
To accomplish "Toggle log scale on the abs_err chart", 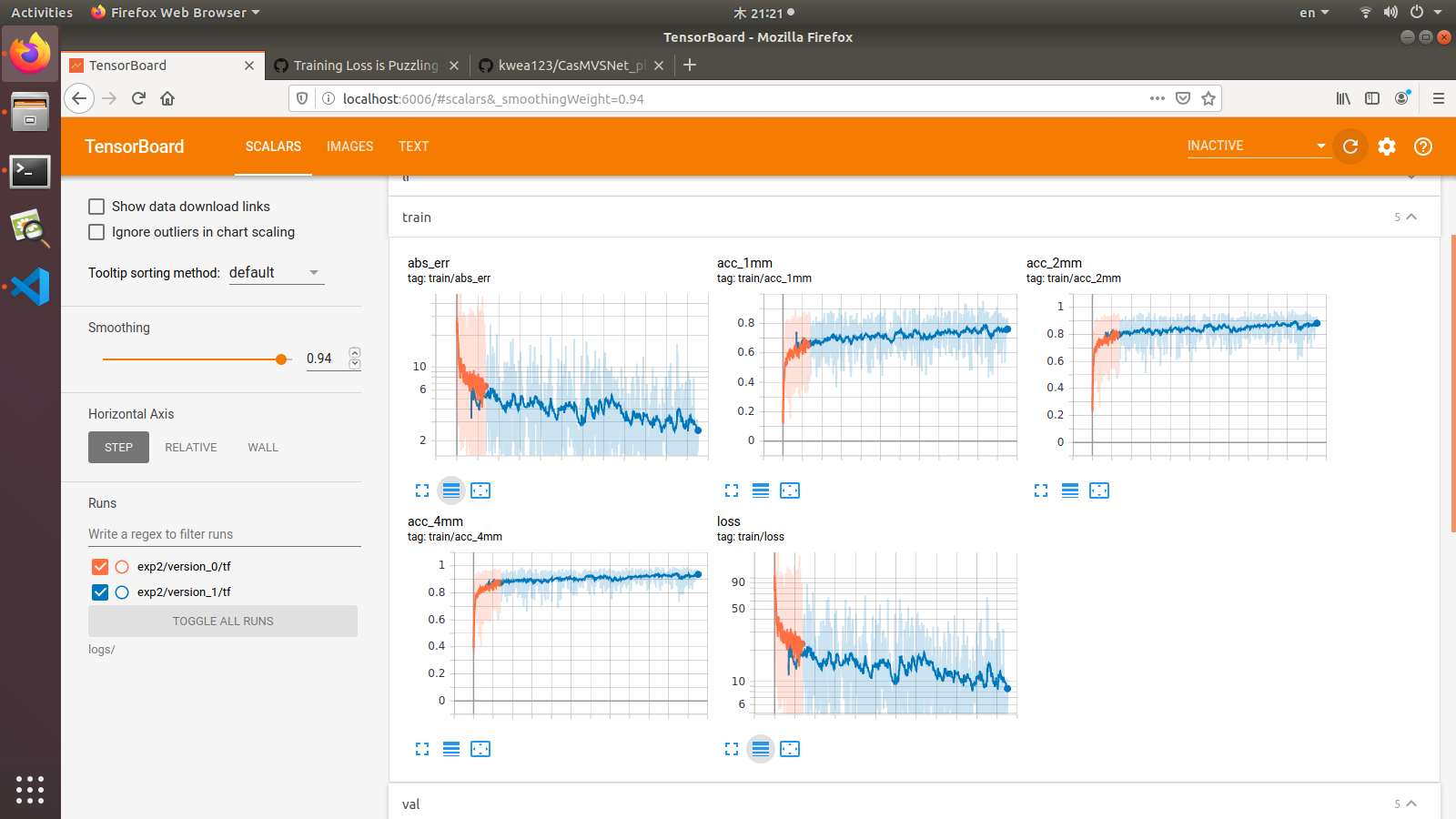I will point(451,490).
